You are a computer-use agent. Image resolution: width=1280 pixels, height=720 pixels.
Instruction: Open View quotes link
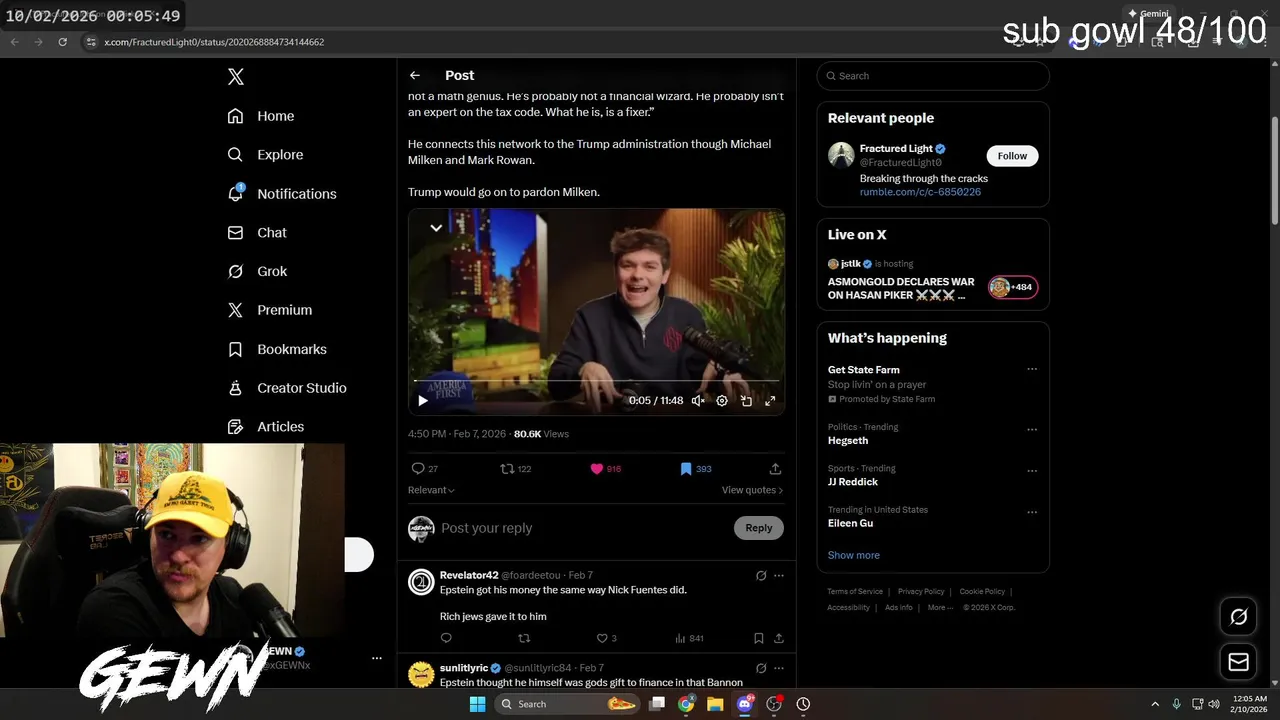click(x=752, y=490)
